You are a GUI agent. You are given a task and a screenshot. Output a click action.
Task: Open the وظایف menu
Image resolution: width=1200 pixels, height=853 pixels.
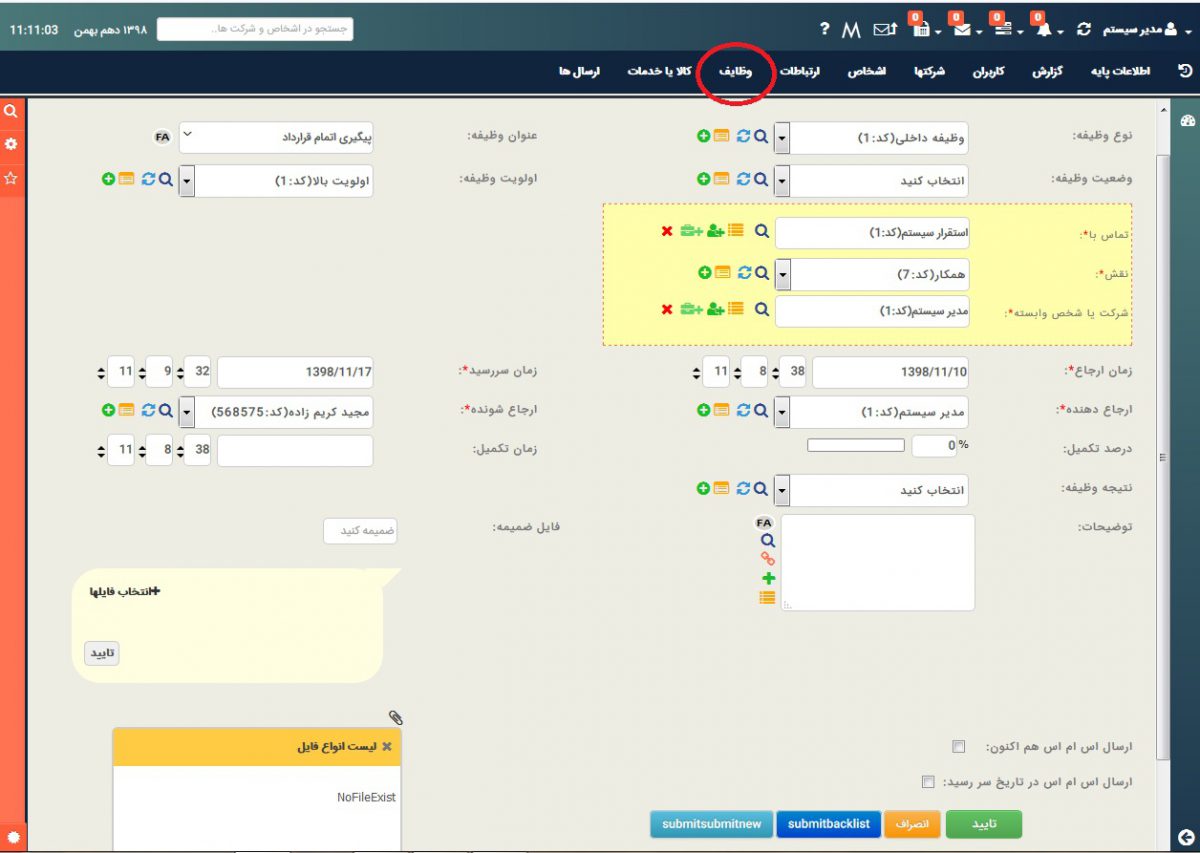pyautogui.click(x=735, y=72)
